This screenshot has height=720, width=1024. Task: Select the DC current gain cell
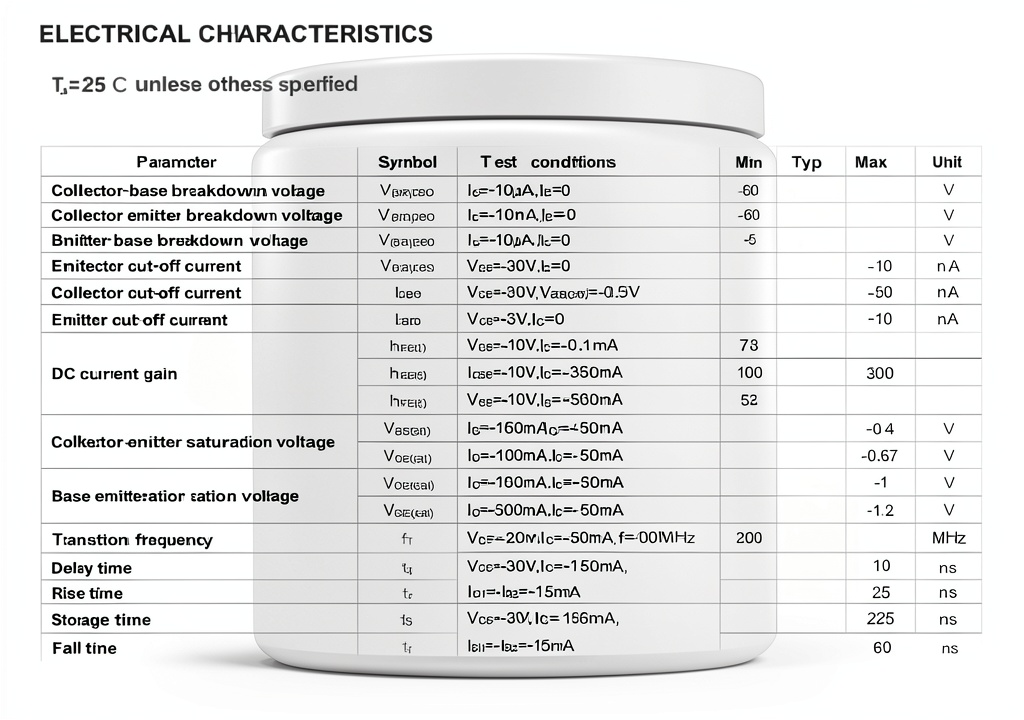point(114,374)
